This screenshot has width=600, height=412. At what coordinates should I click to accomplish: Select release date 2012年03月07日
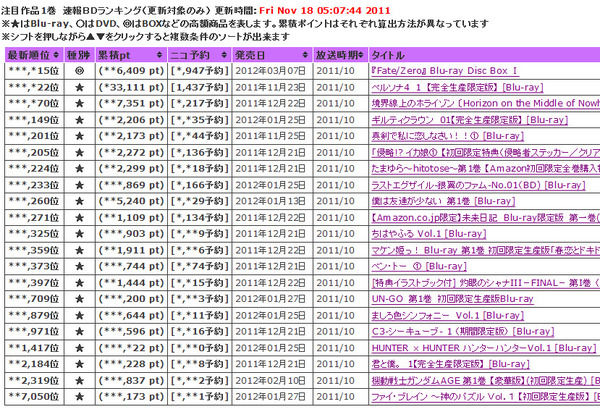click(271, 71)
